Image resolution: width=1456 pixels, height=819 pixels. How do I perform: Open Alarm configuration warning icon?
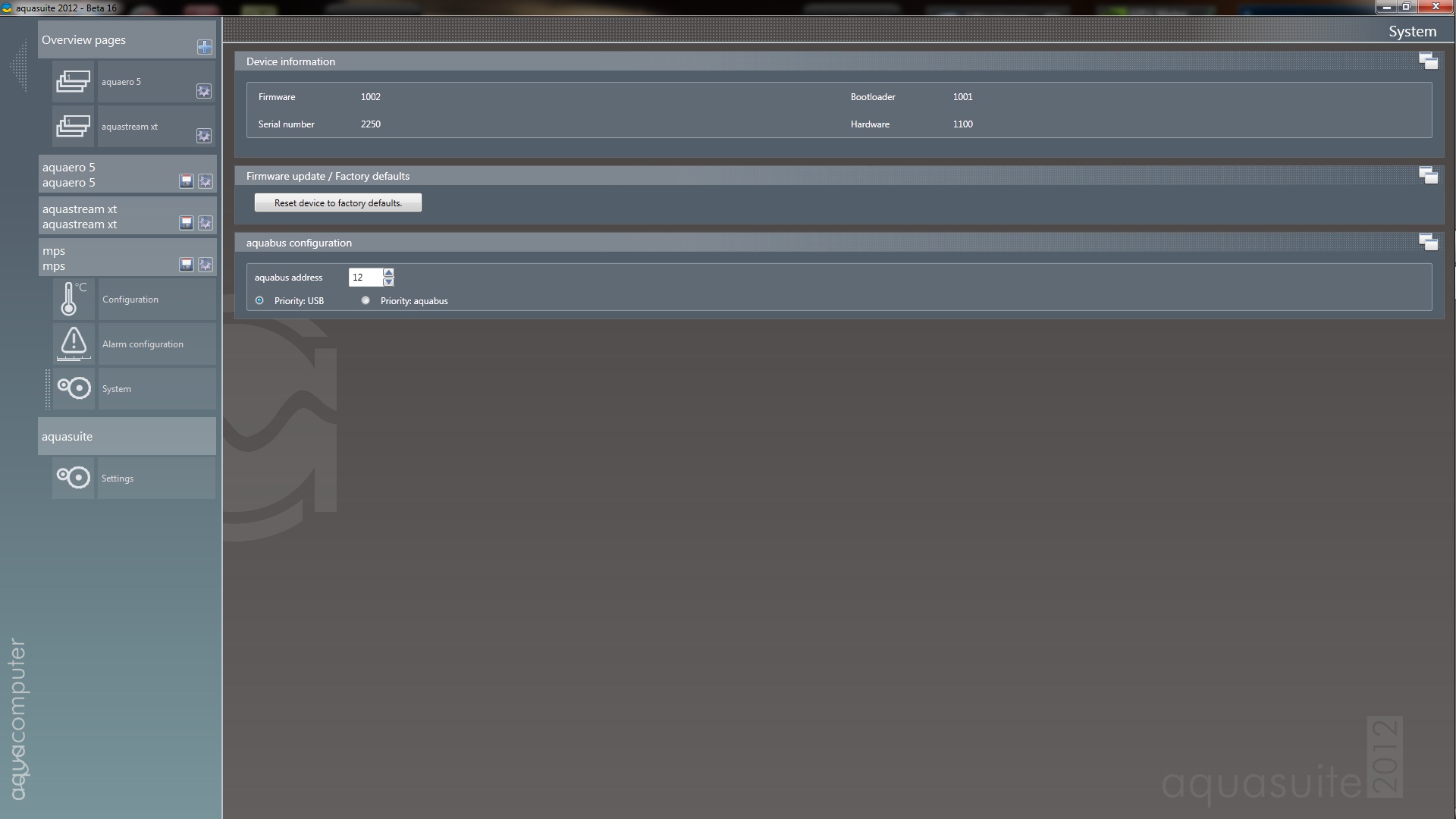[x=74, y=344]
